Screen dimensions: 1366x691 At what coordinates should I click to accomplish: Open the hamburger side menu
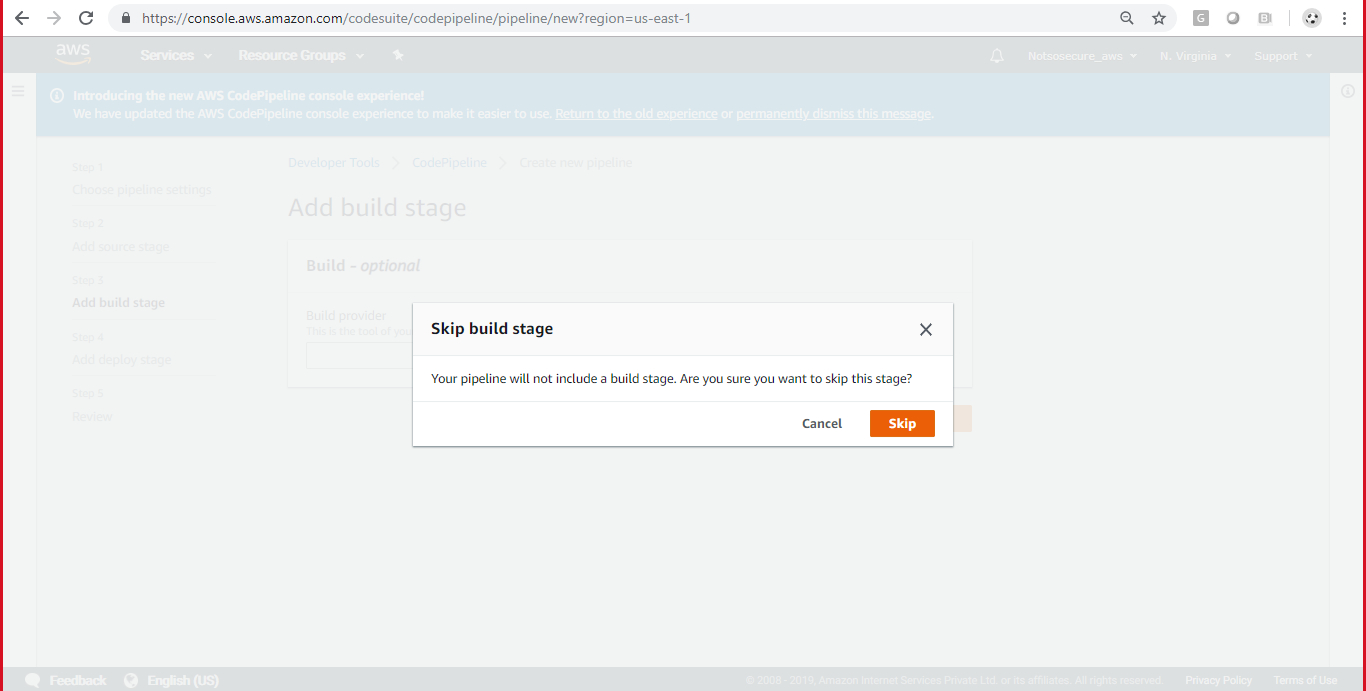coord(17,91)
